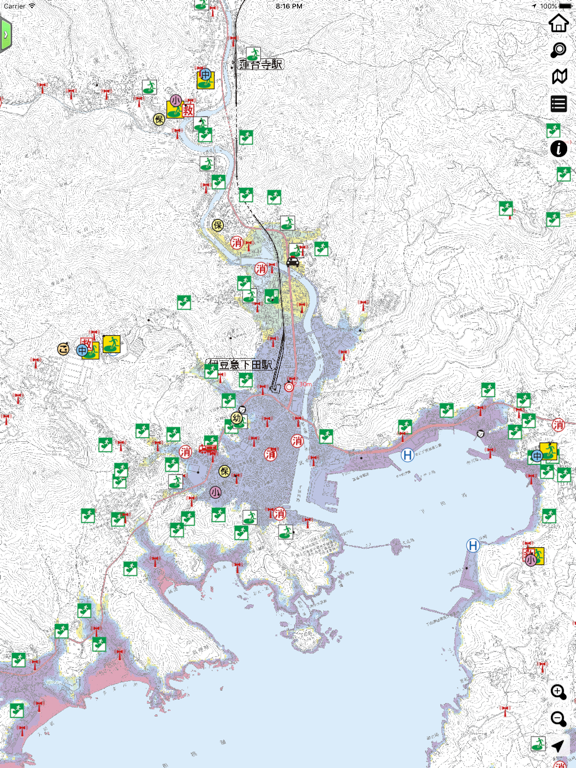Tap the 消 marker left of the fire truck
The image size is (576, 768).
(x=186, y=451)
